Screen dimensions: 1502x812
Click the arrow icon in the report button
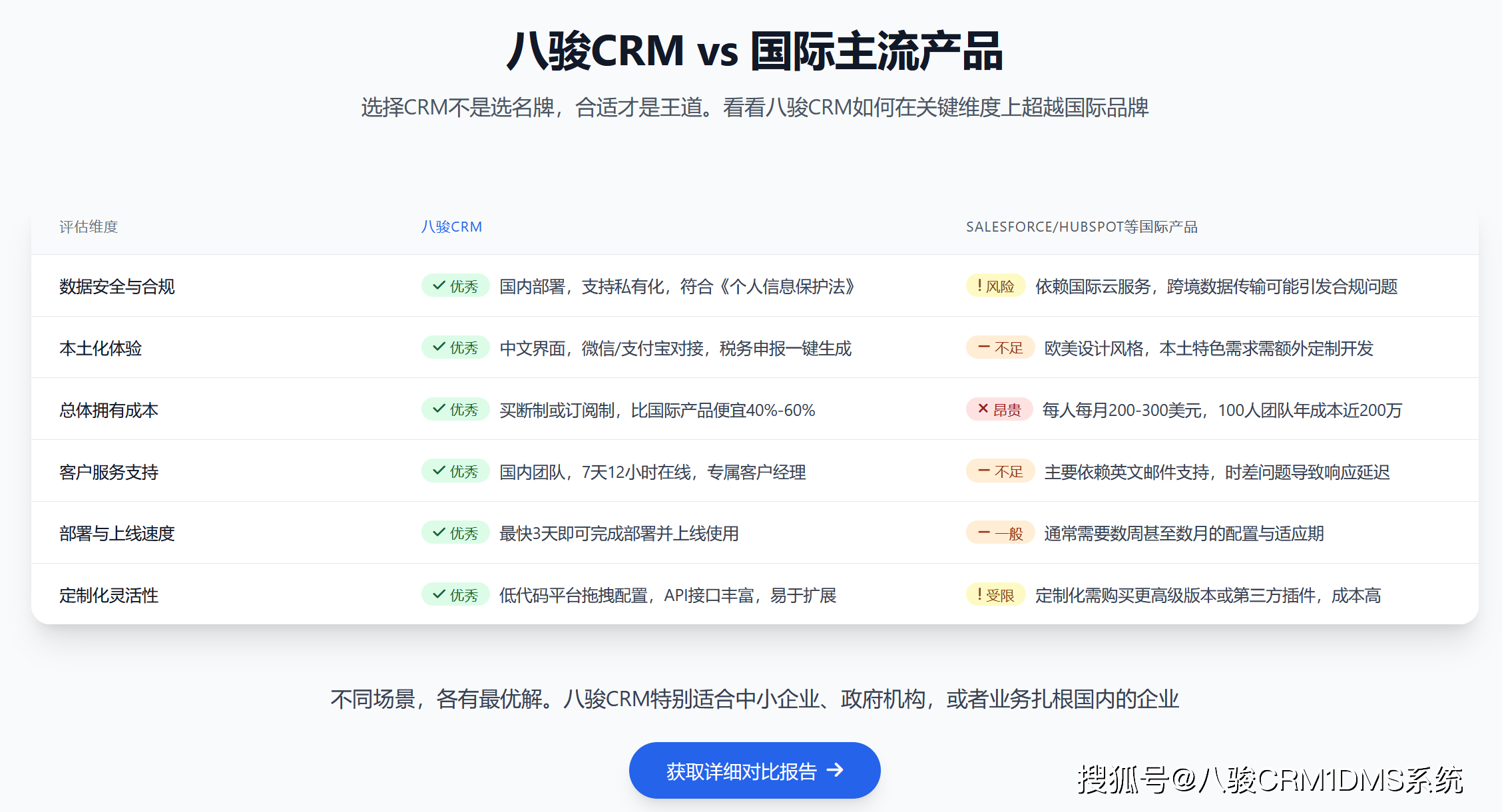(x=835, y=771)
